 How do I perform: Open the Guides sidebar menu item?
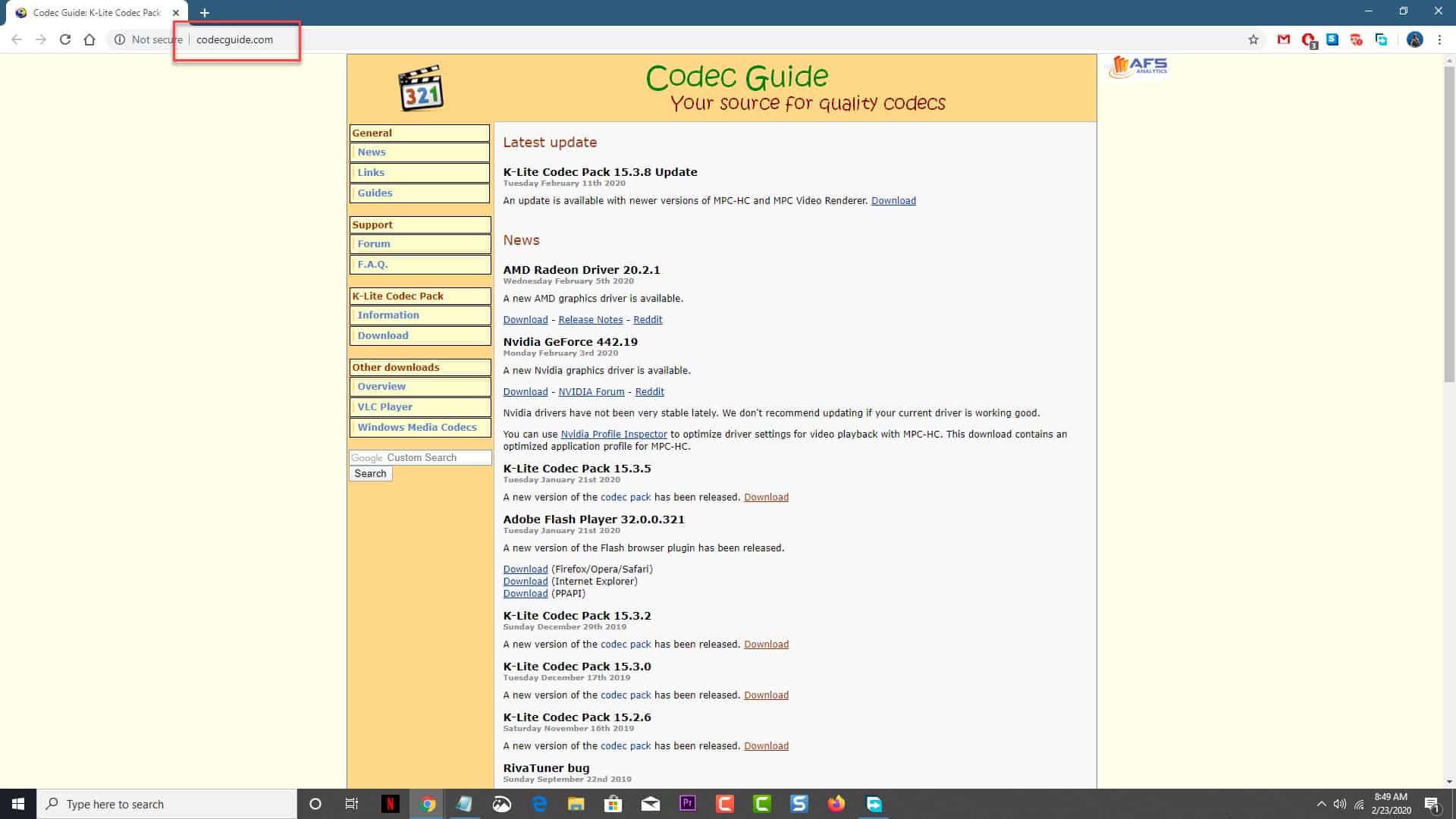coord(419,193)
